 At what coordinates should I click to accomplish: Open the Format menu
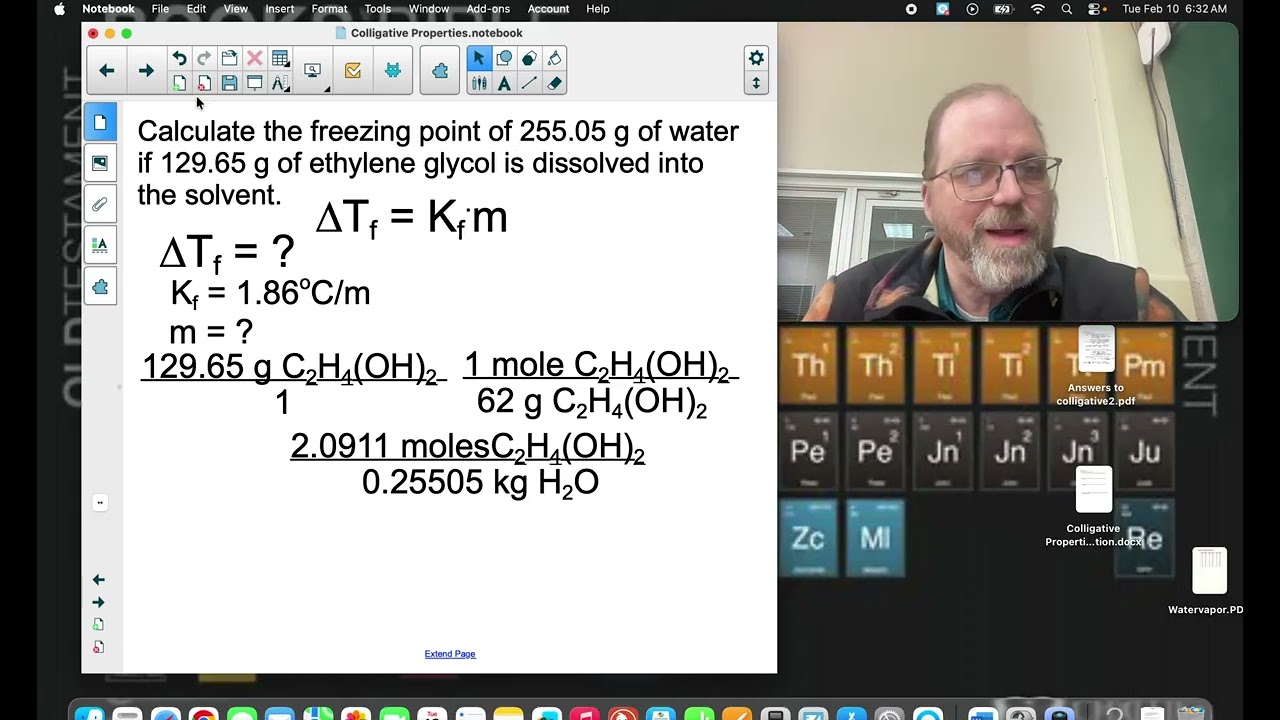pos(329,9)
